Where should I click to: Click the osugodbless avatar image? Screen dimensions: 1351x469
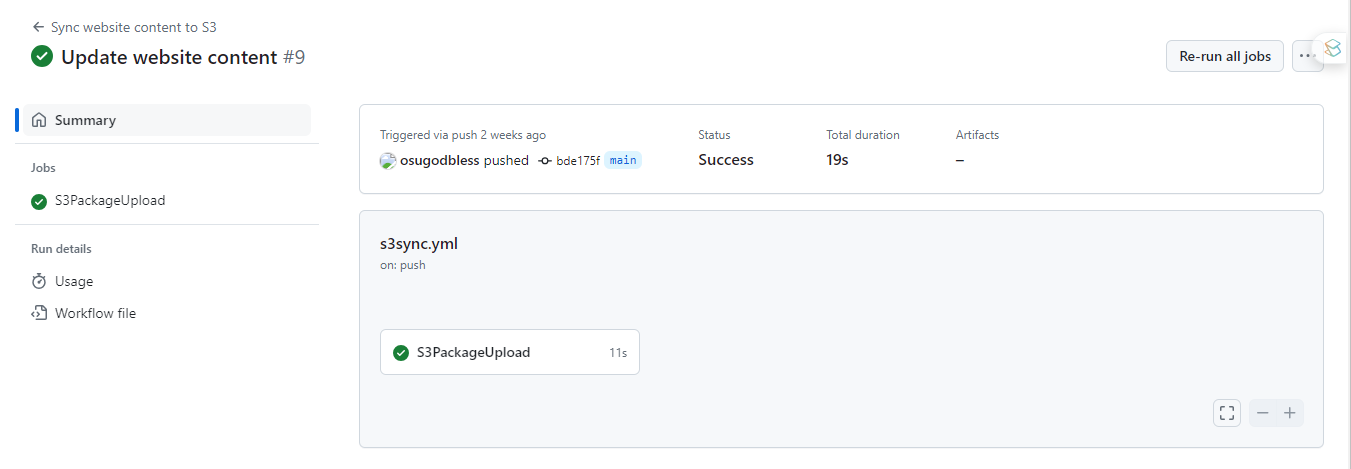pyautogui.click(x=388, y=160)
